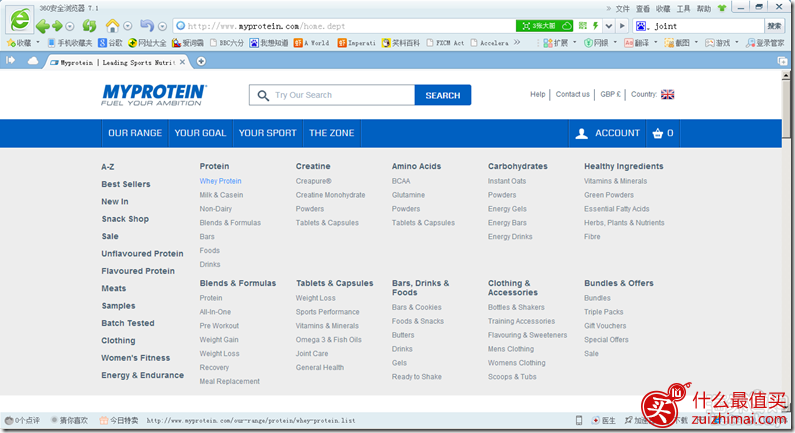Viewport: 795px width, 433px height.
Task: Open the 查看 menu
Action: point(643,9)
